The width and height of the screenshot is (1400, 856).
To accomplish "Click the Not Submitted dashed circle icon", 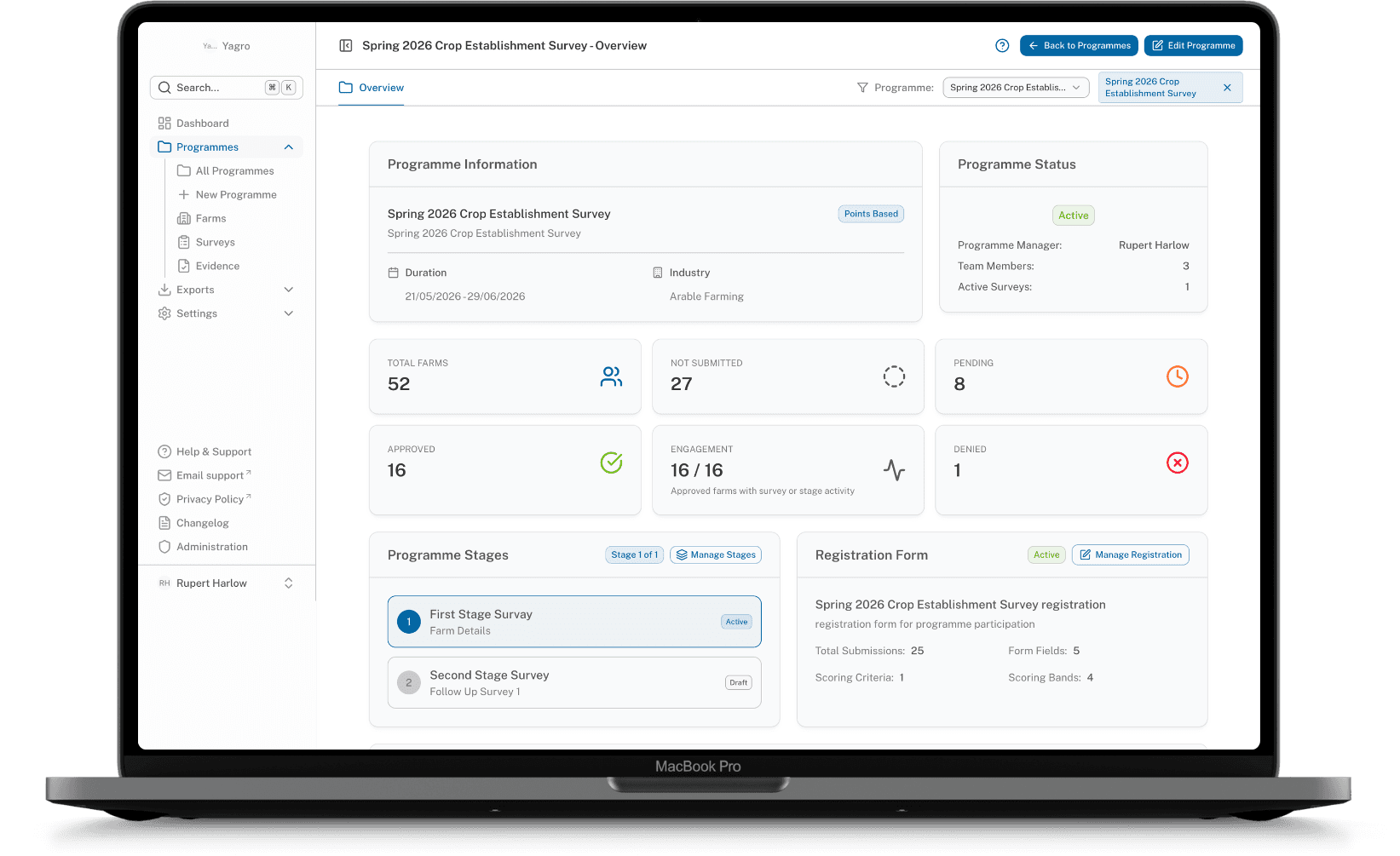I will pos(894,376).
